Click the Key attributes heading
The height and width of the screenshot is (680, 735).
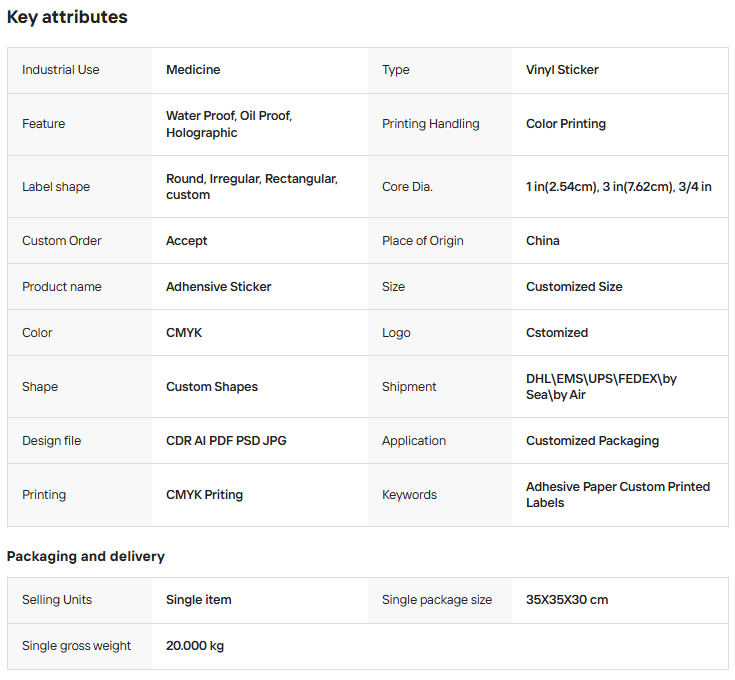click(x=67, y=17)
